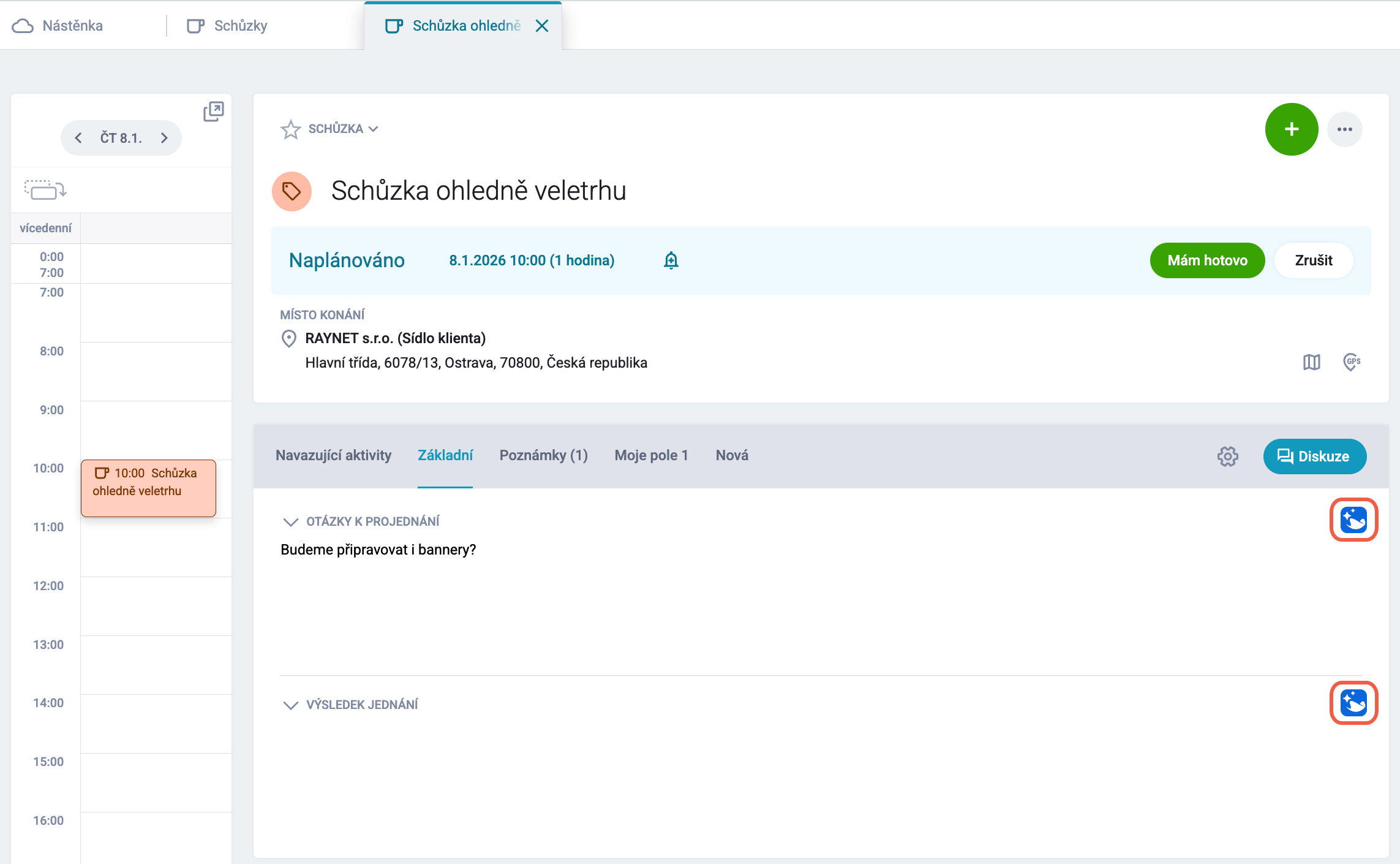Open the Nová tab
The image size is (1400, 864).
(x=732, y=455)
